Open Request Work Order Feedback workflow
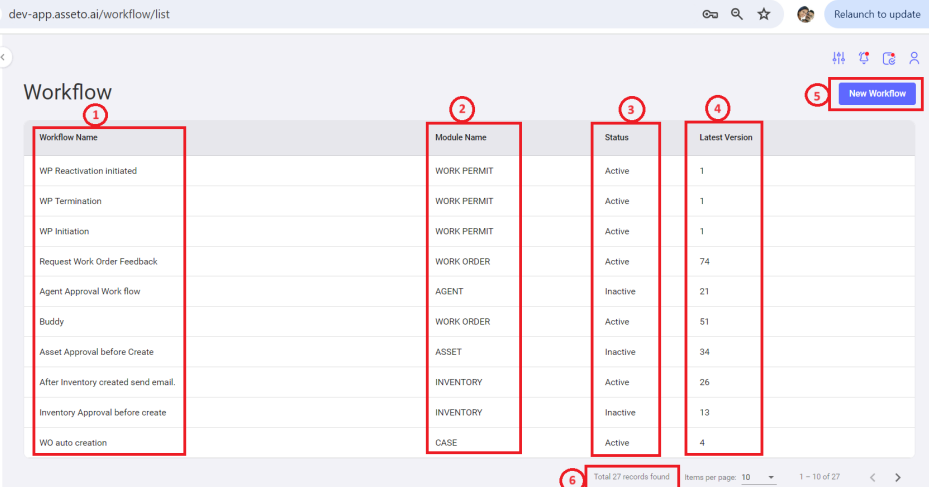 [x=98, y=261]
